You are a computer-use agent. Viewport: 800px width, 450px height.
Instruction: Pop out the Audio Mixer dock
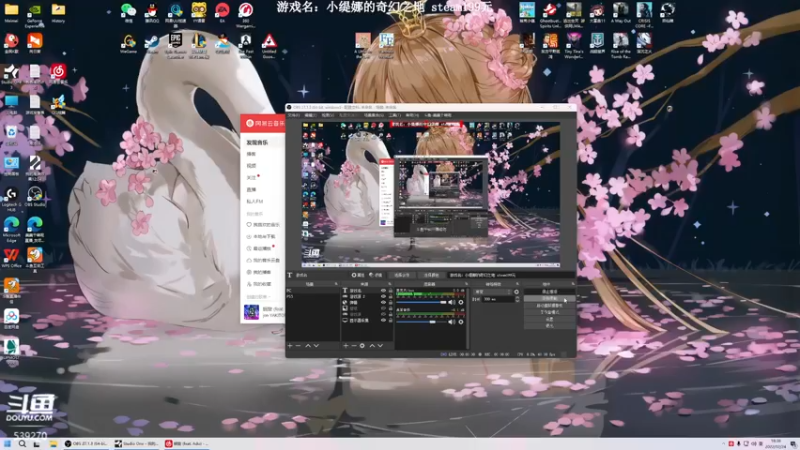(x=466, y=284)
